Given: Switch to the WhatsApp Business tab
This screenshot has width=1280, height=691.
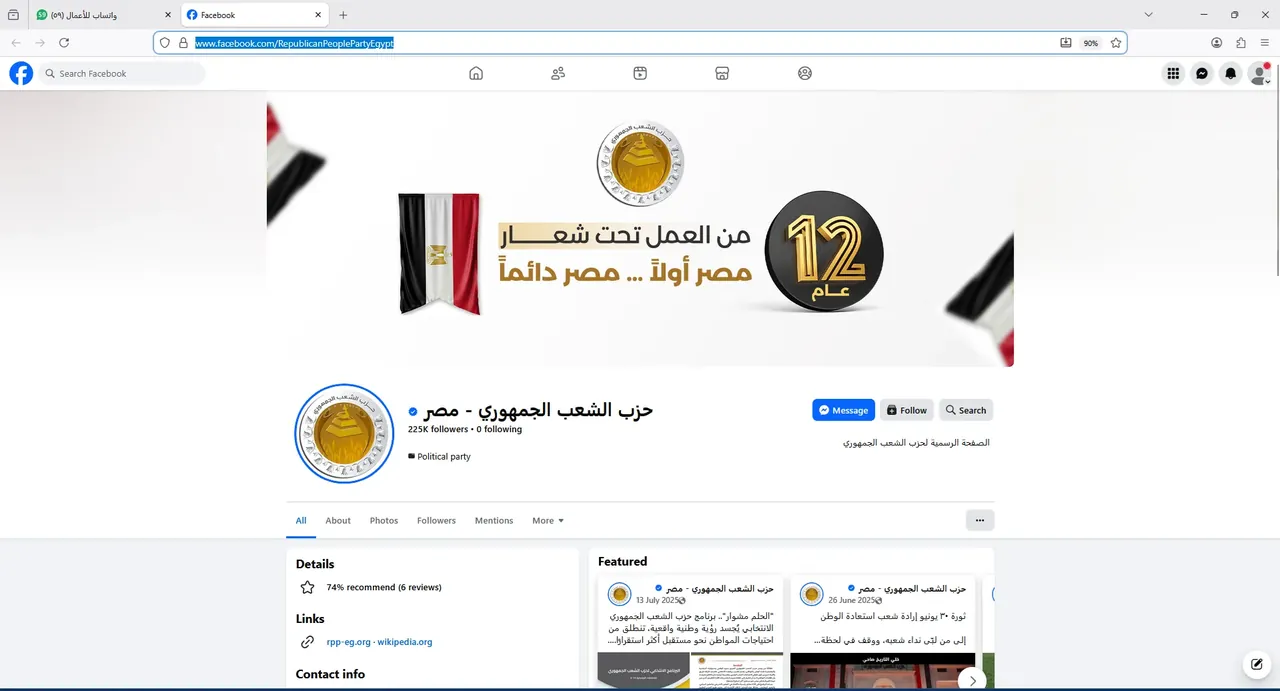Looking at the screenshot, I should (x=104, y=15).
